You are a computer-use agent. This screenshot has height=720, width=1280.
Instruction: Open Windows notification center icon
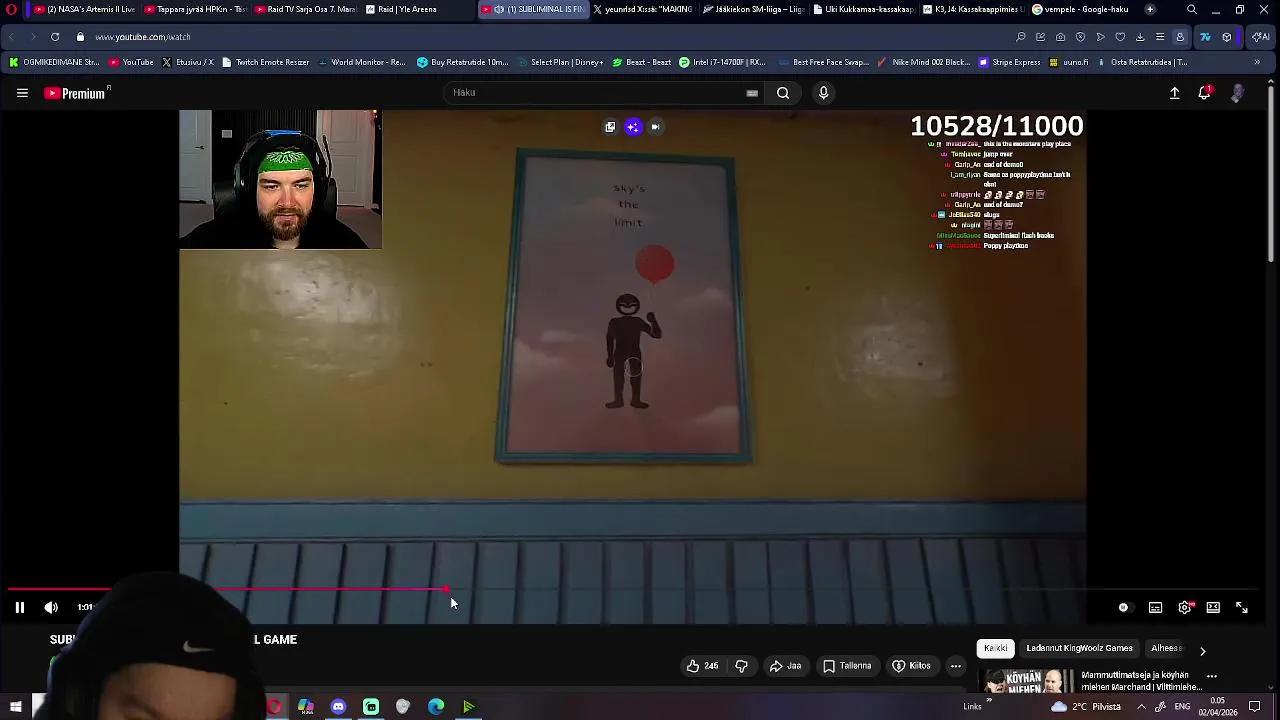pos(1255,707)
